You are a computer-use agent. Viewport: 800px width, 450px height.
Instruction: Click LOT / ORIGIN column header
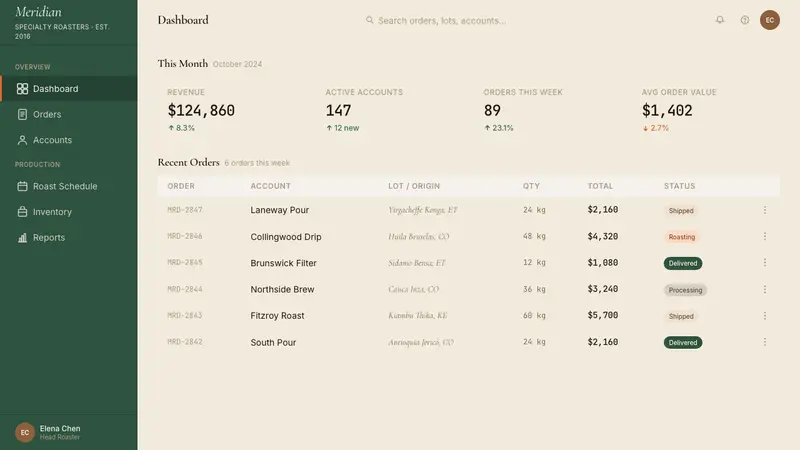click(414, 186)
